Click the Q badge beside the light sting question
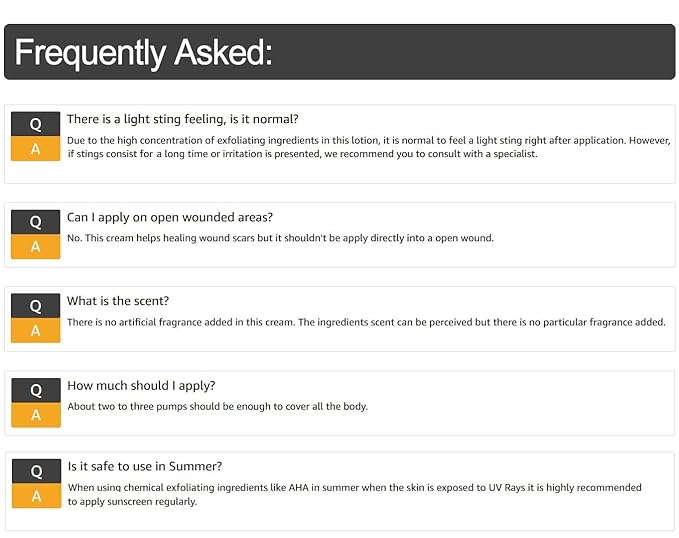The height and width of the screenshot is (538, 679). point(36,124)
